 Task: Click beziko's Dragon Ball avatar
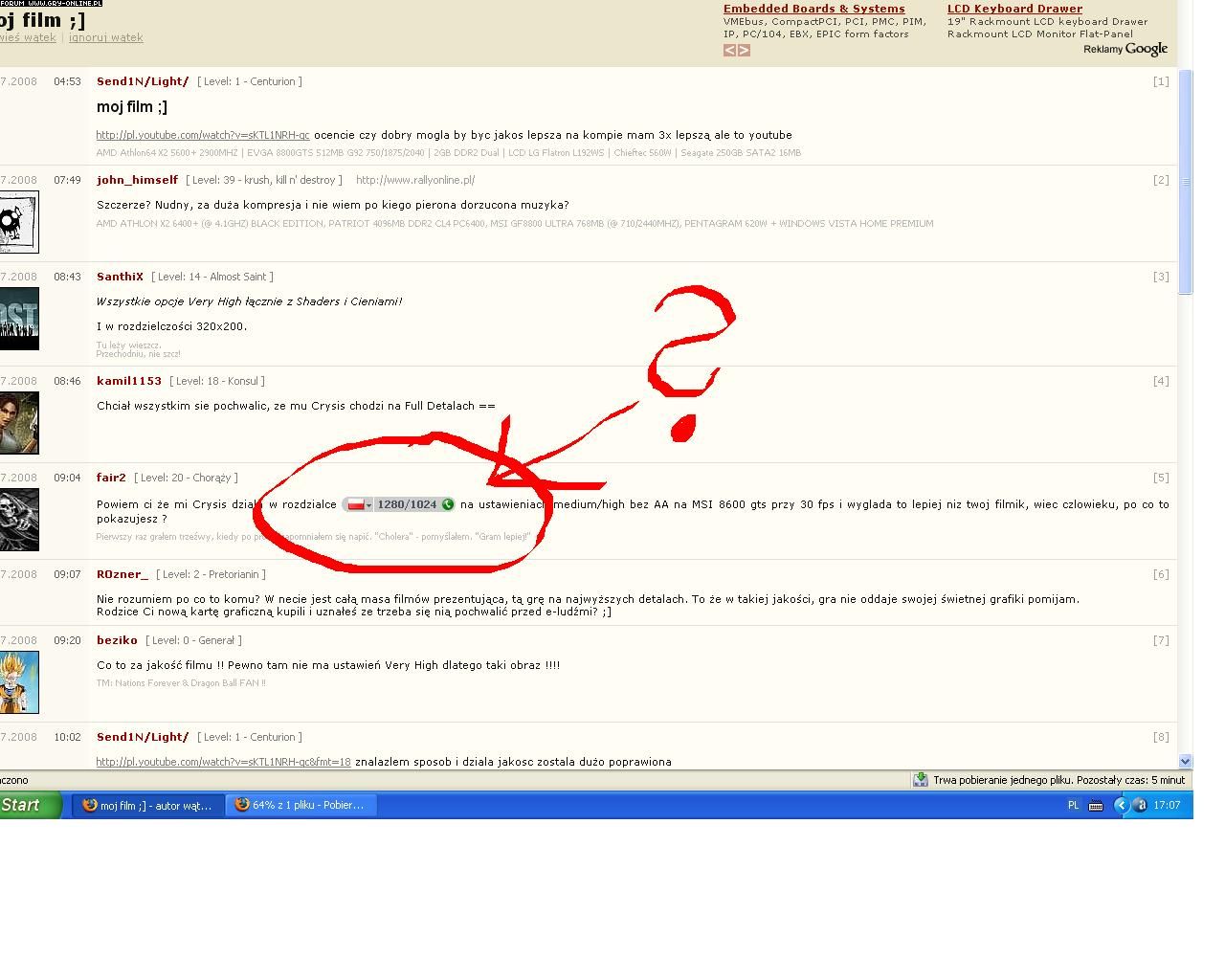(x=19, y=681)
